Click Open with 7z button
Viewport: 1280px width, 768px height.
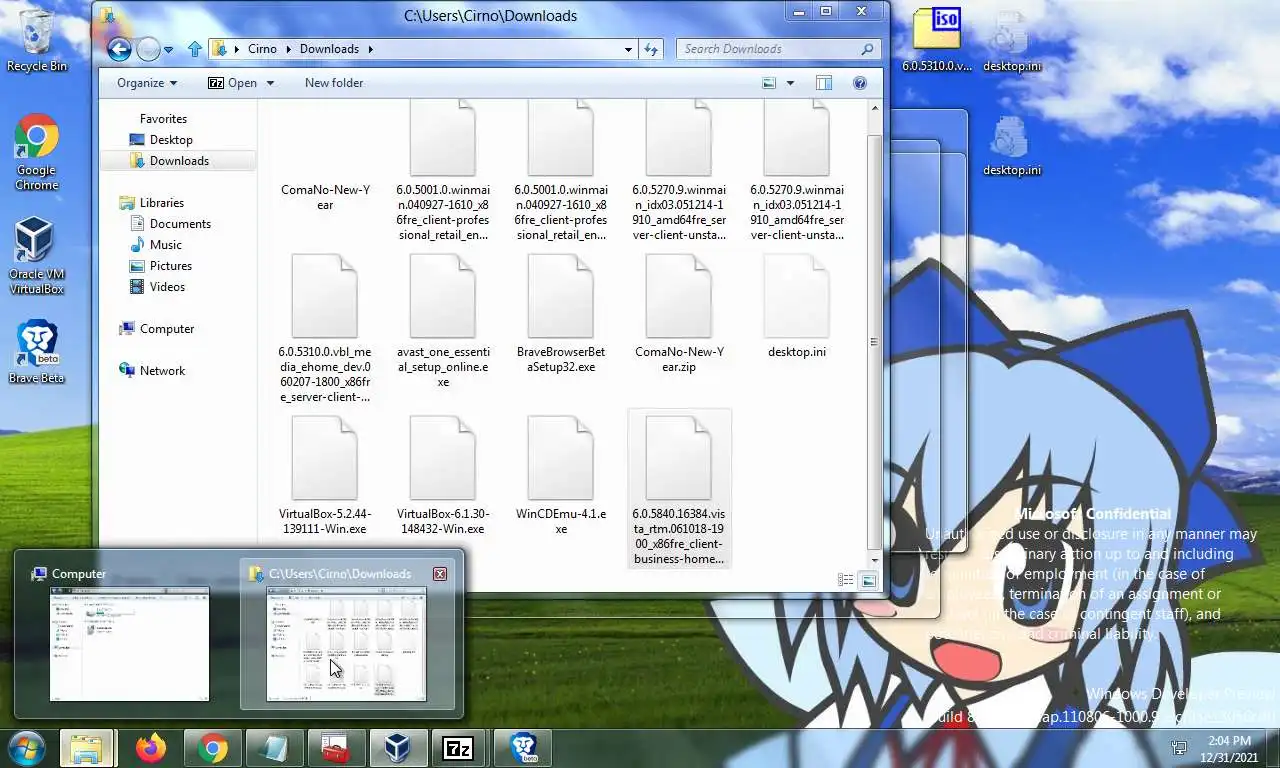pyautogui.click(x=232, y=83)
